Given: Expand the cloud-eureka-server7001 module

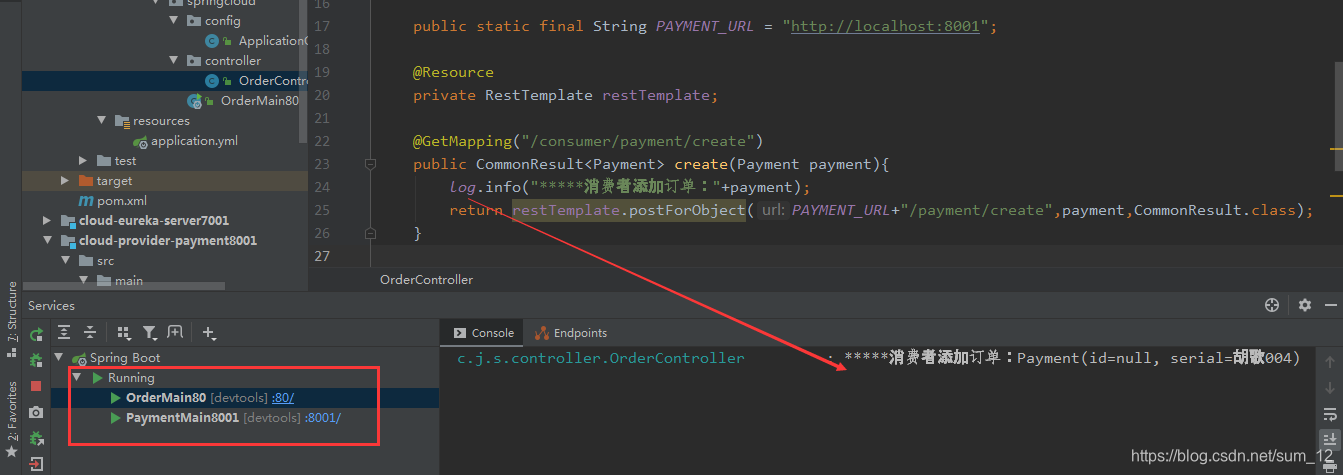Looking at the screenshot, I should pos(47,221).
